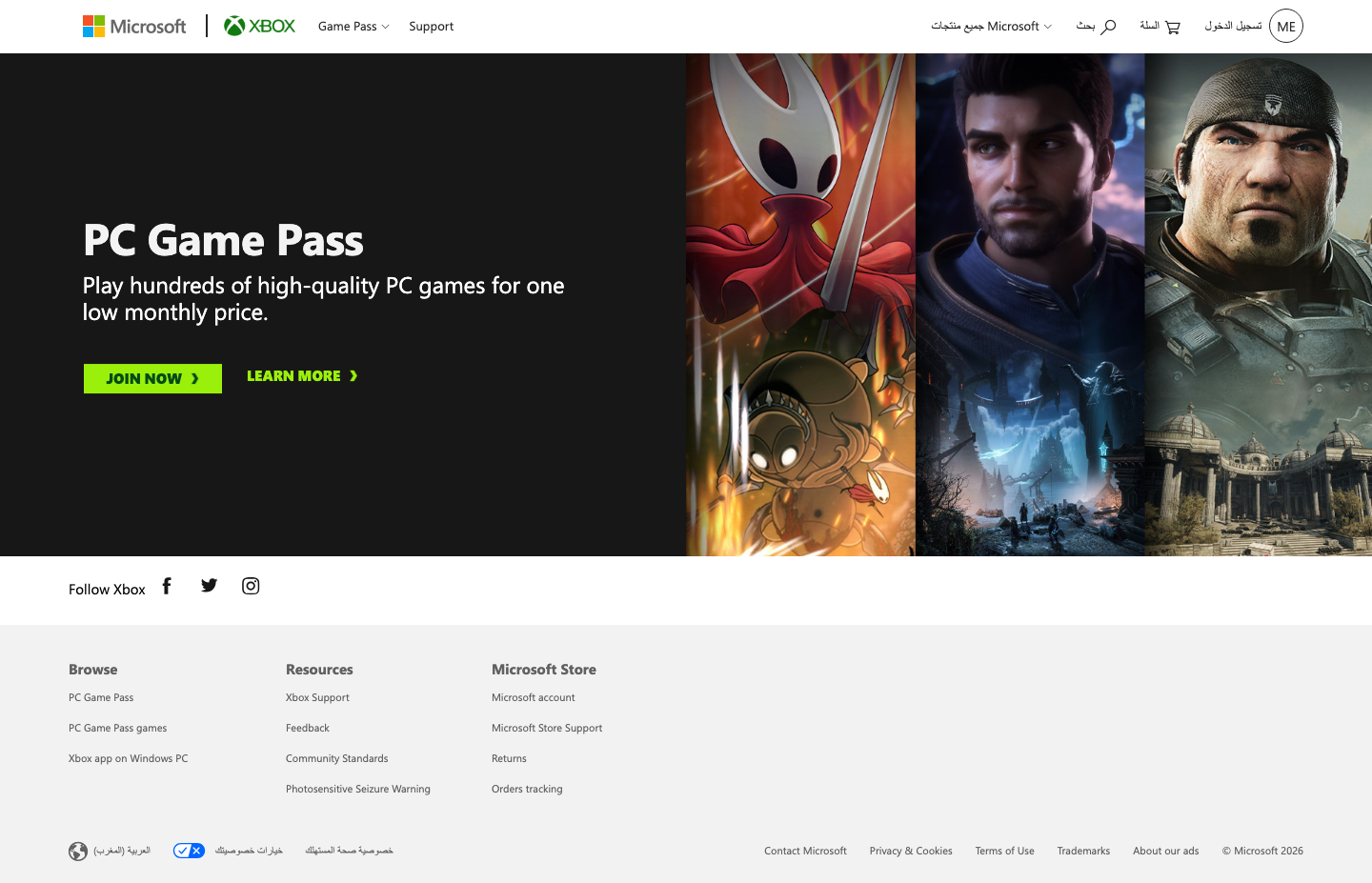This screenshot has height=883, width=1372.
Task: Open Xbox Support link
Action: click(x=317, y=697)
